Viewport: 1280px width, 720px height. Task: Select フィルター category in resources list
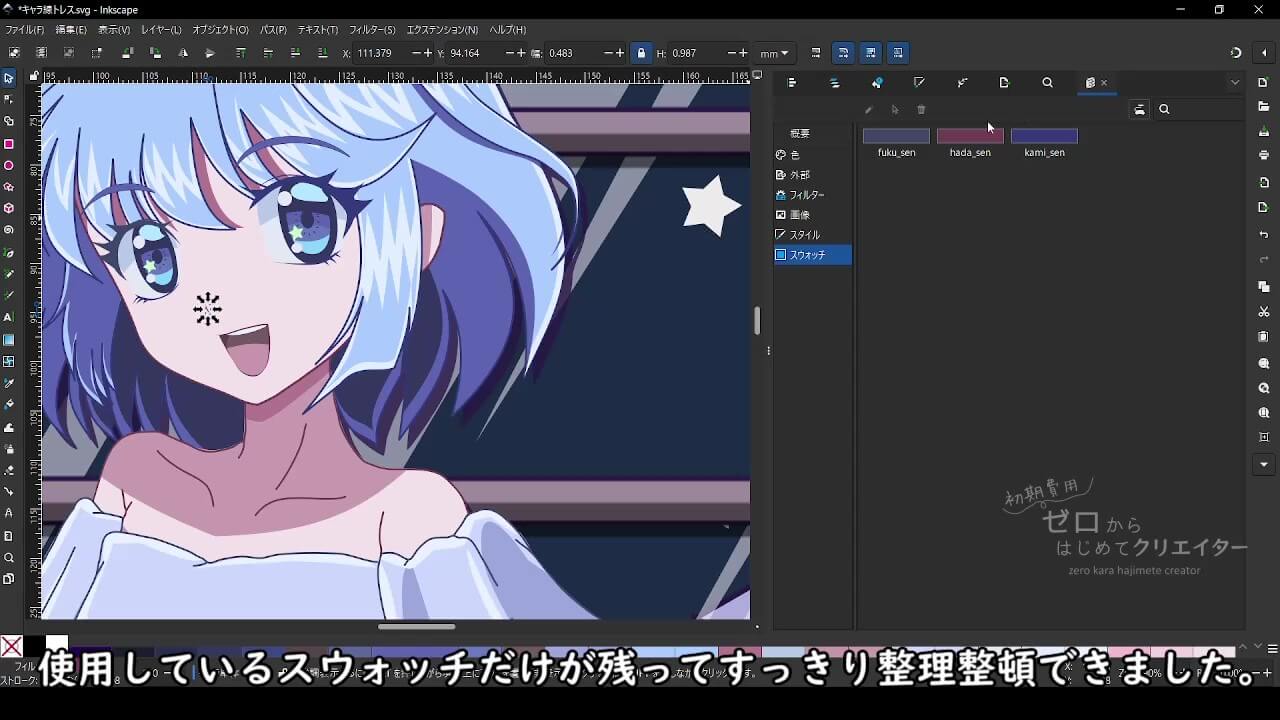(x=813, y=195)
